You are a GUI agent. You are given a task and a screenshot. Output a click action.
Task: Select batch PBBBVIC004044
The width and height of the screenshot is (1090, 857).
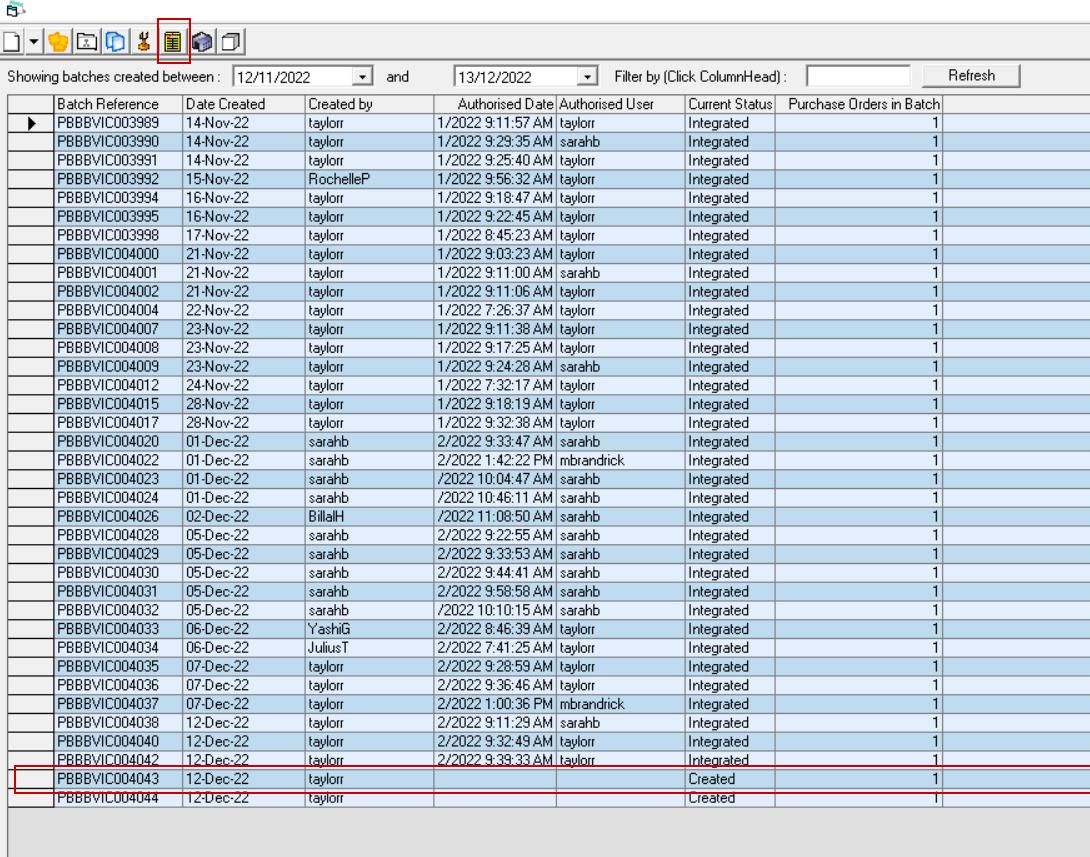[118, 799]
